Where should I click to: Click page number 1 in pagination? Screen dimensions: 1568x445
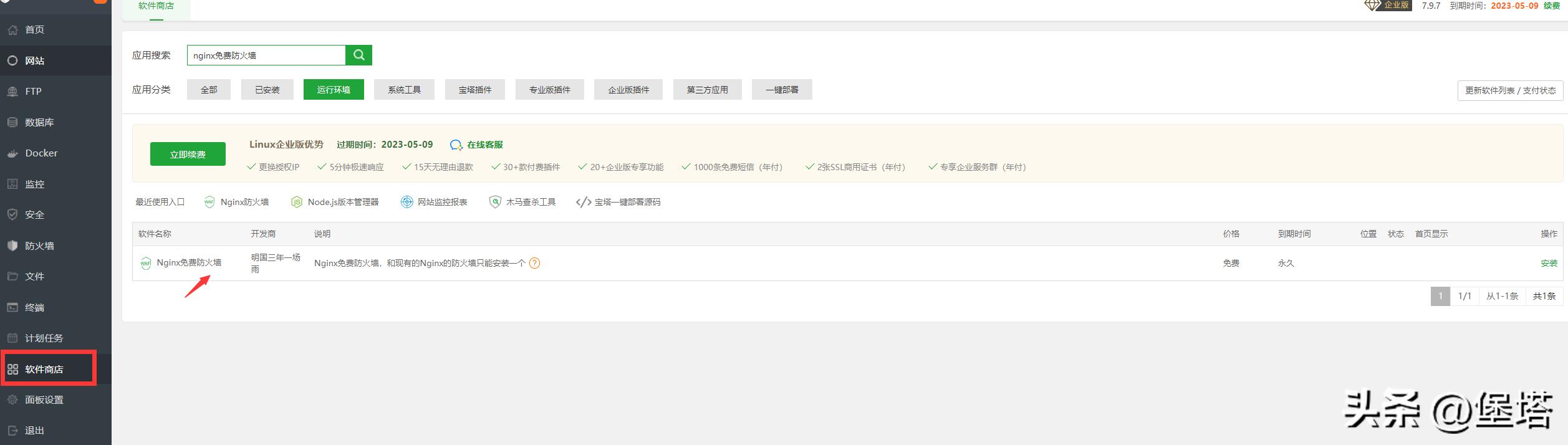(x=1440, y=296)
